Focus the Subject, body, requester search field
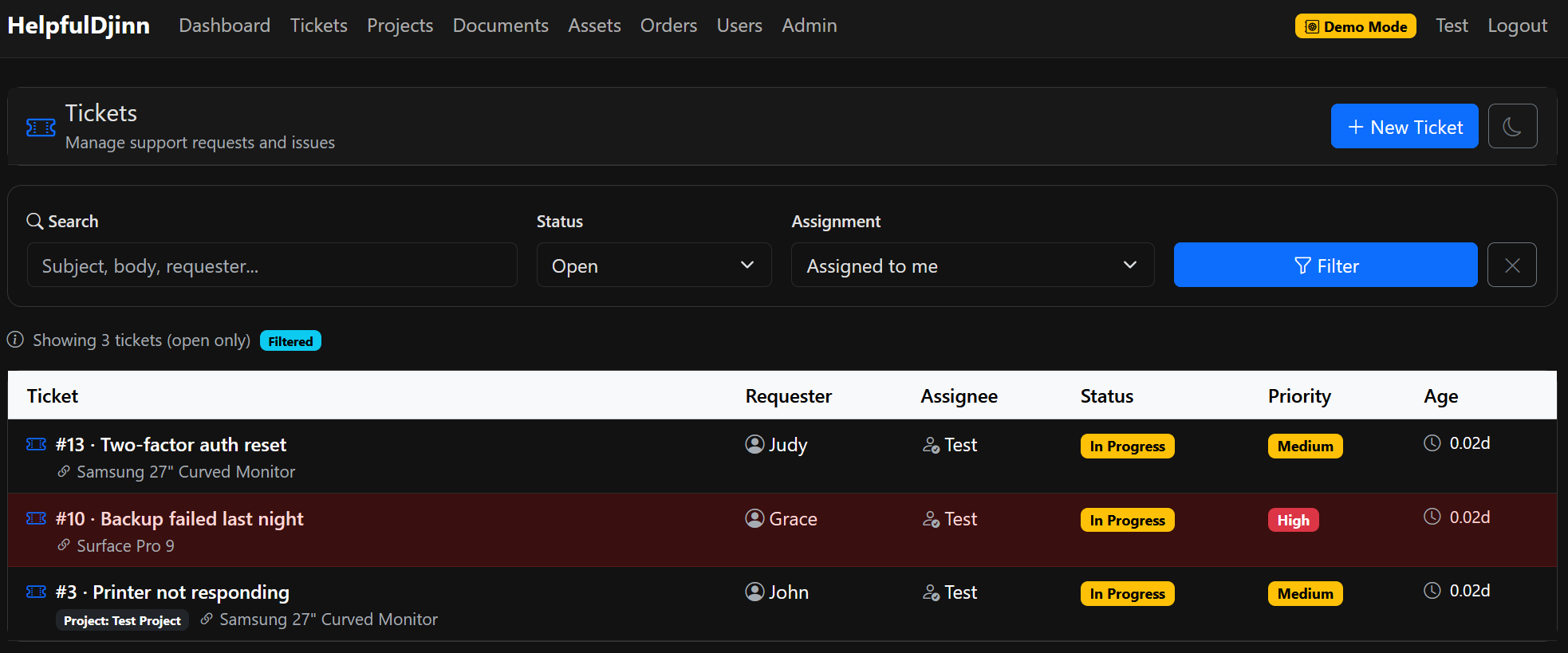 (272, 265)
